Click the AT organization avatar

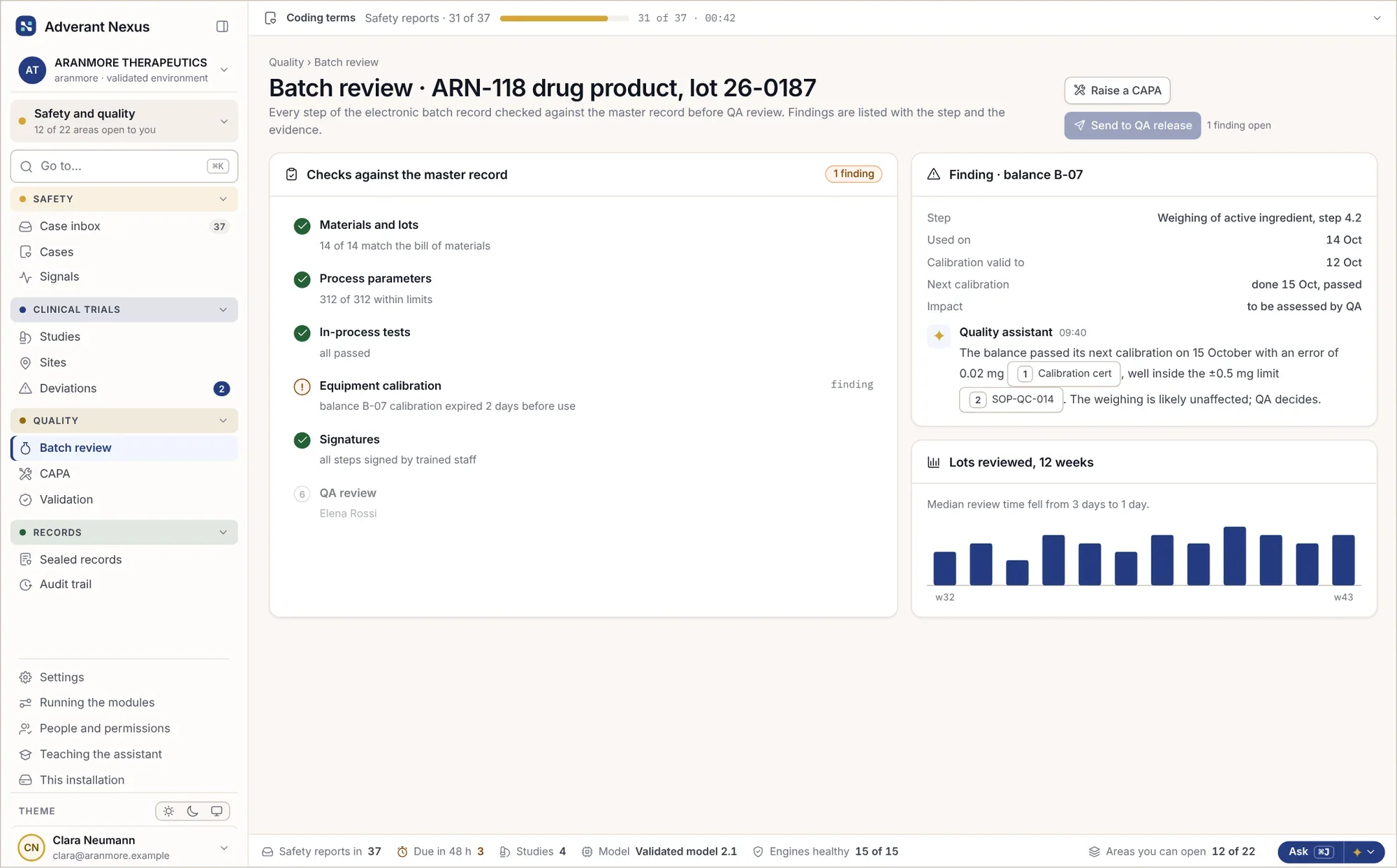point(32,70)
